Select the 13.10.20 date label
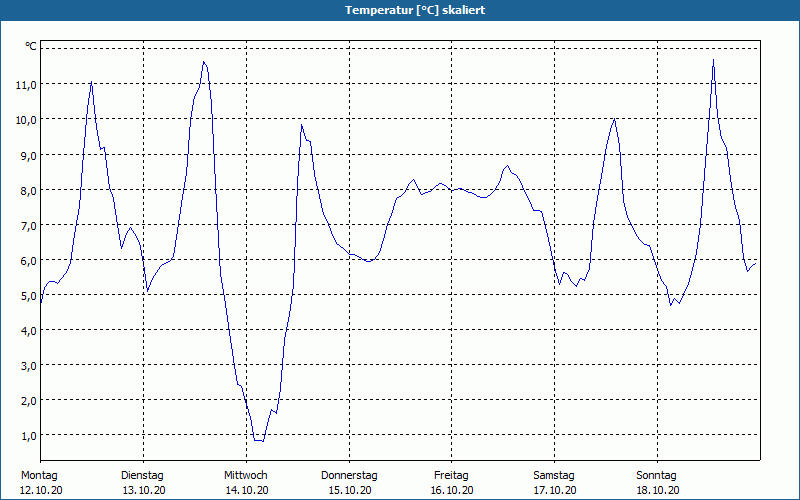 pos(144,490)
